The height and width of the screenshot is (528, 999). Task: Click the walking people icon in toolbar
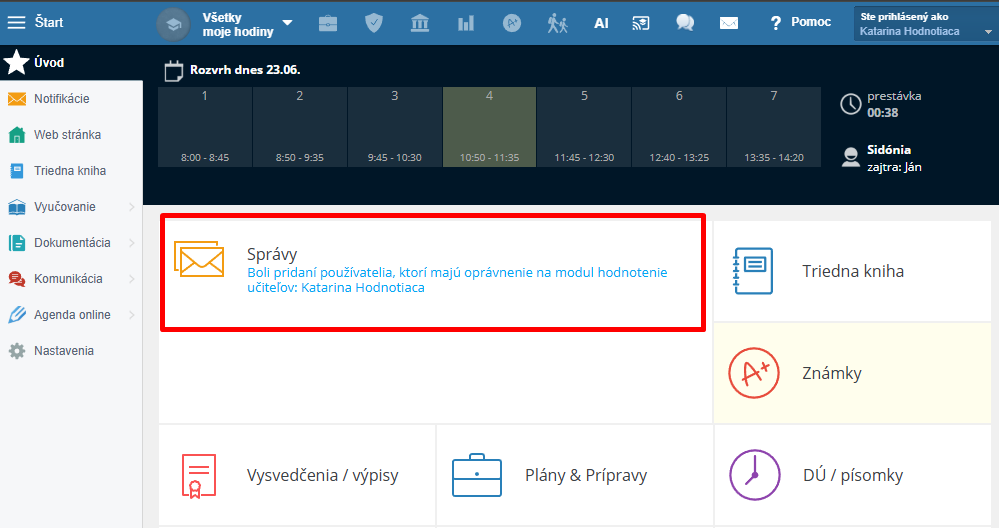pos(557,24)
